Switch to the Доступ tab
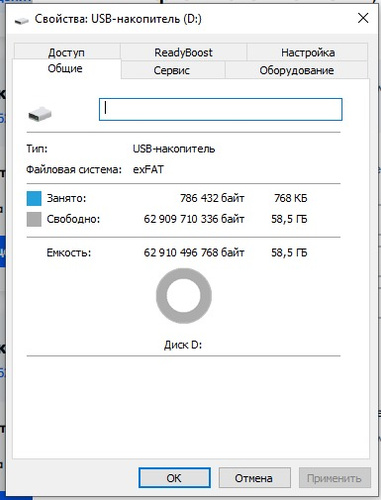 point(67,52)
